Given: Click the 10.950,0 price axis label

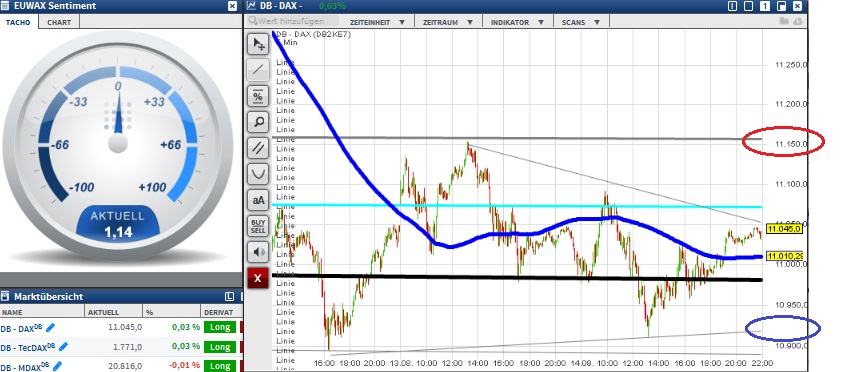Looking at the screenshot, I should click(x=791, y=305).
